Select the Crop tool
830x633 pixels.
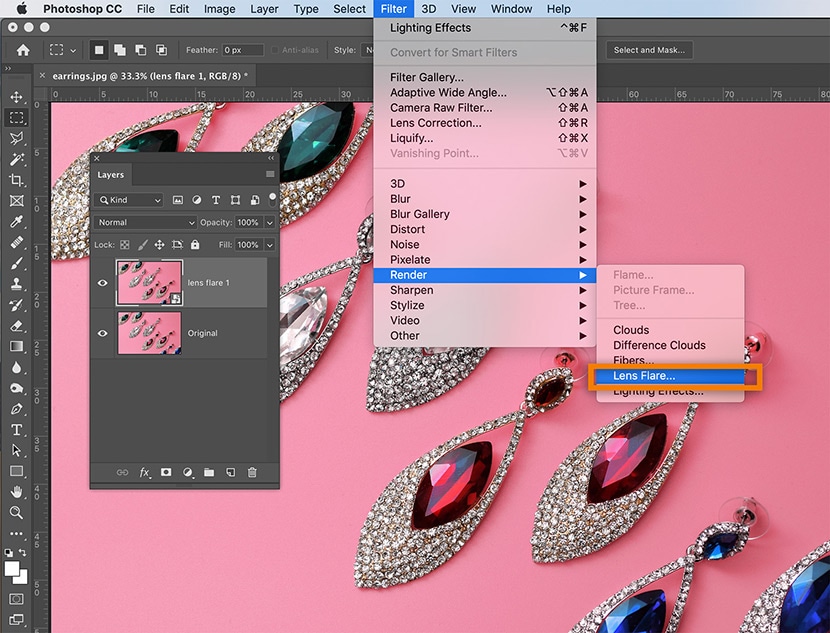(17, 180)
